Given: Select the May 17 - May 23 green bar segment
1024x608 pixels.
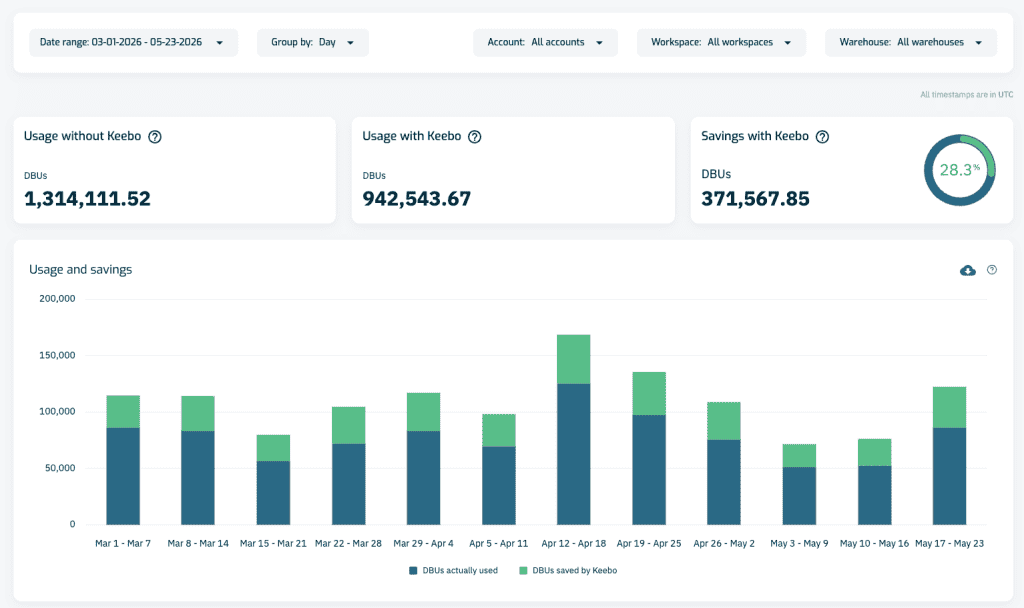Looking at the screenshot, I should click(x=950, y=408).
